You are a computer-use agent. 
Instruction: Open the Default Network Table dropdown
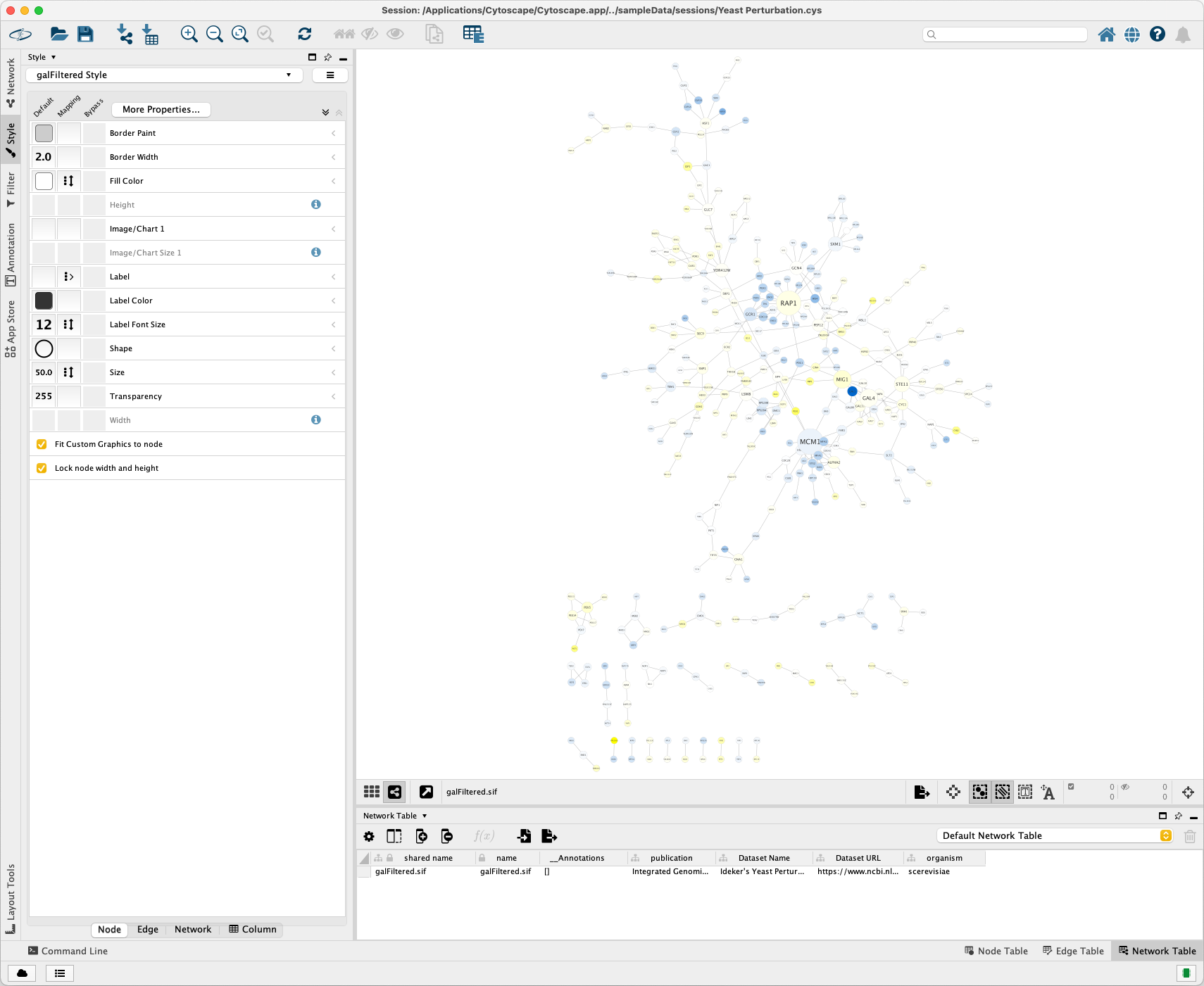[1055, 835]
